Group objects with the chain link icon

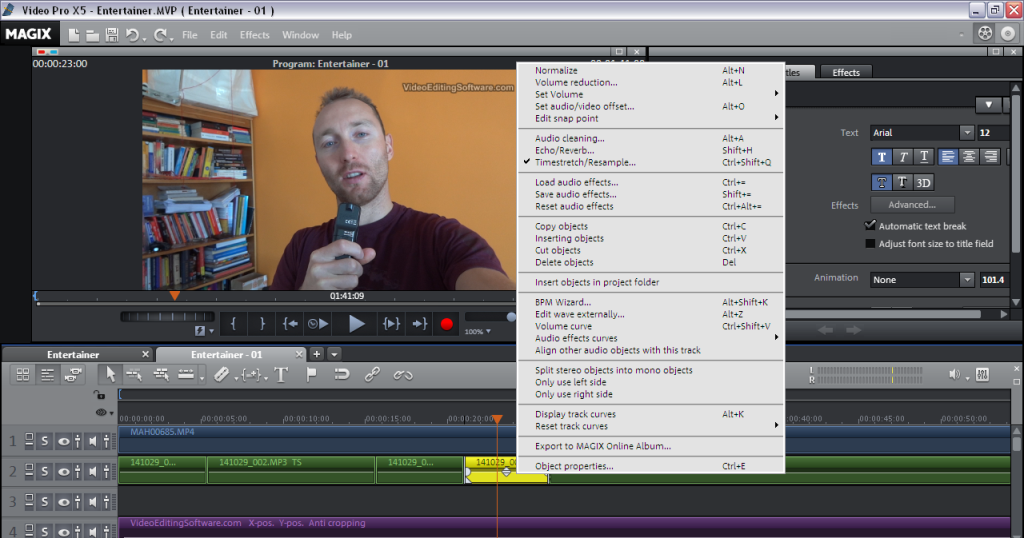pos(372,374)
